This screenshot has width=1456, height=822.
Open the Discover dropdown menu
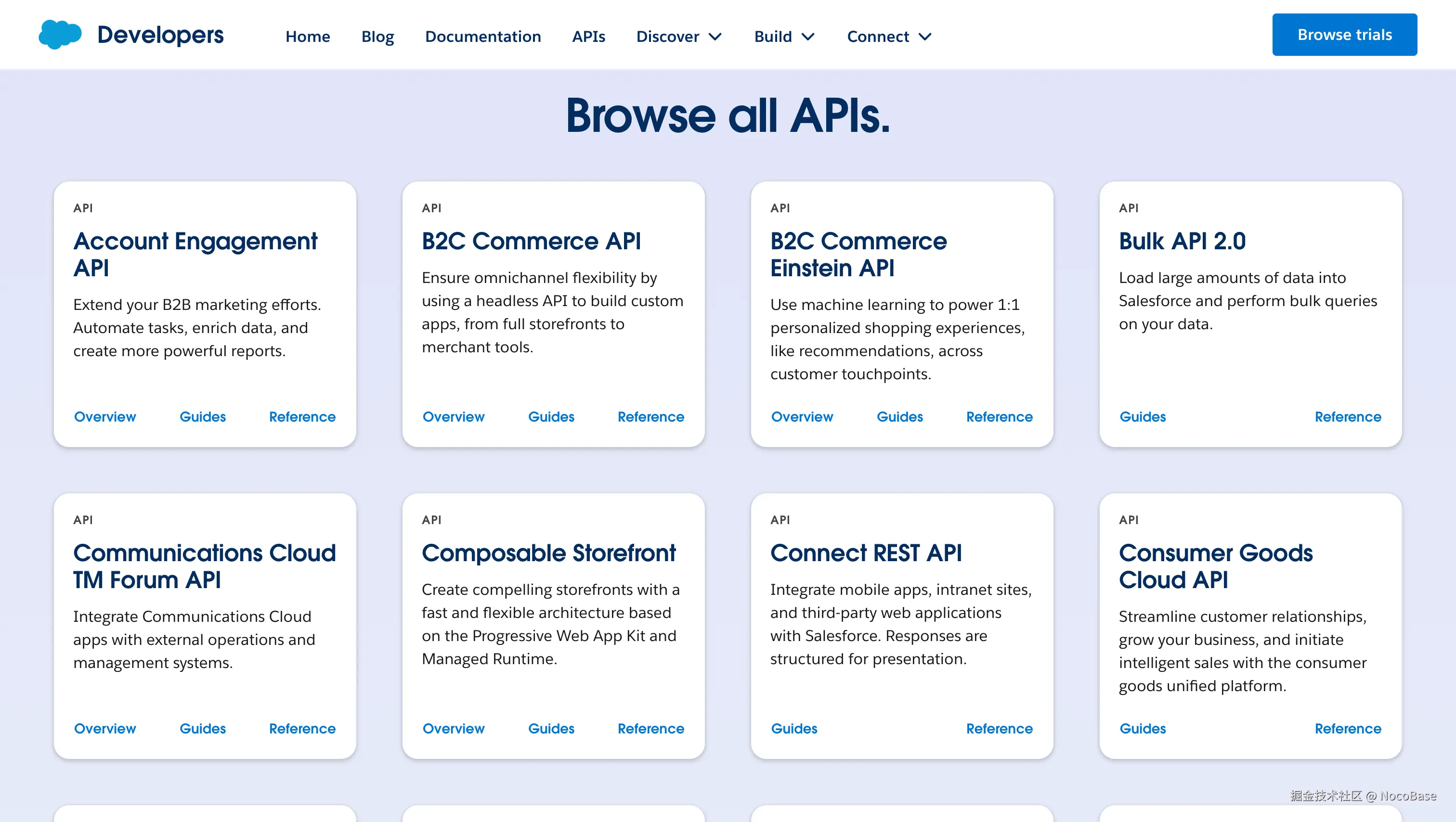click(678, 36)
